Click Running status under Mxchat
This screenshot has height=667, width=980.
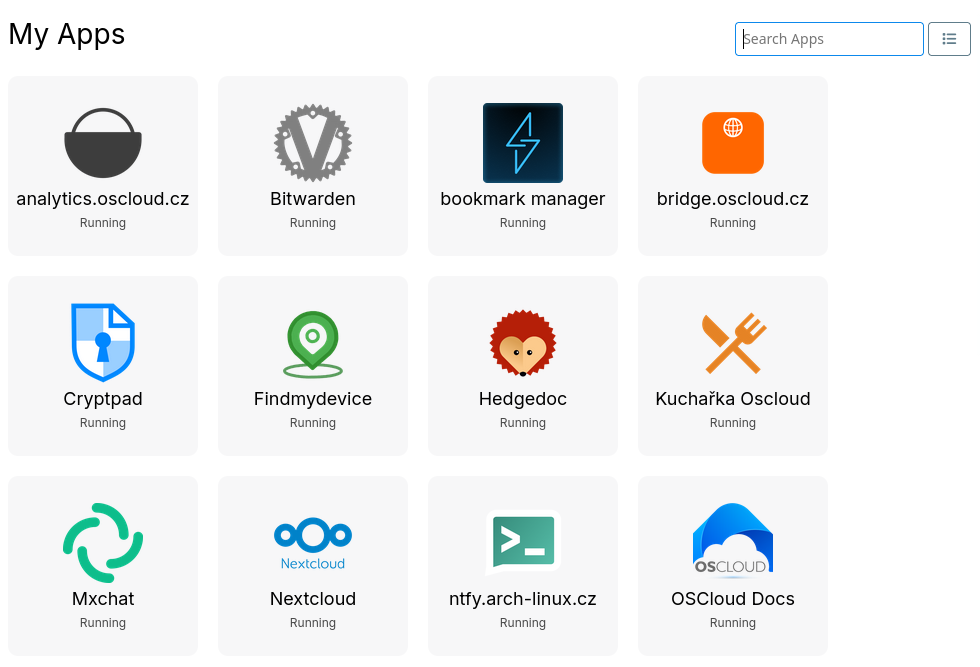[103, 623]
